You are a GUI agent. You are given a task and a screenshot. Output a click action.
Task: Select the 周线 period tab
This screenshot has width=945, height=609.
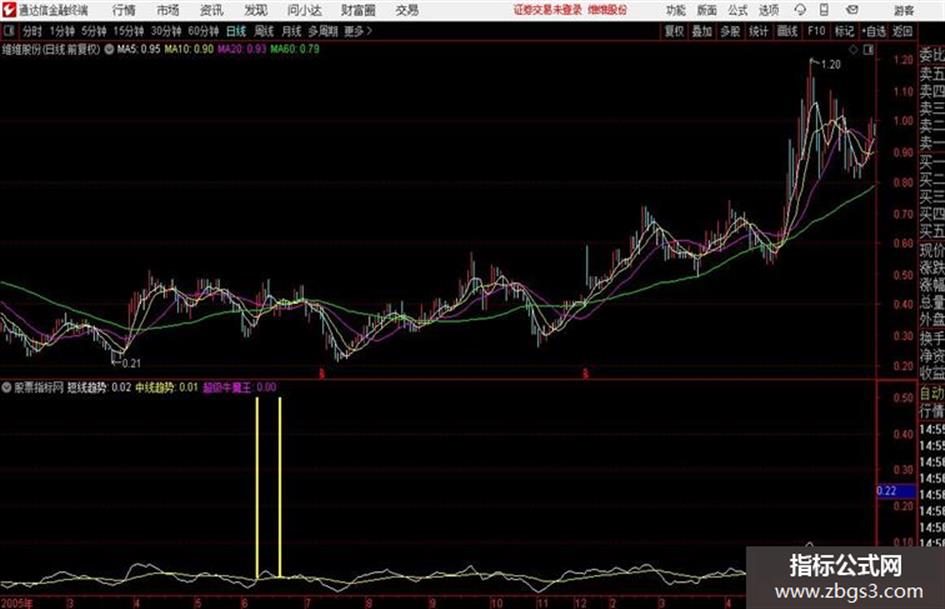(x=264, y=31)
